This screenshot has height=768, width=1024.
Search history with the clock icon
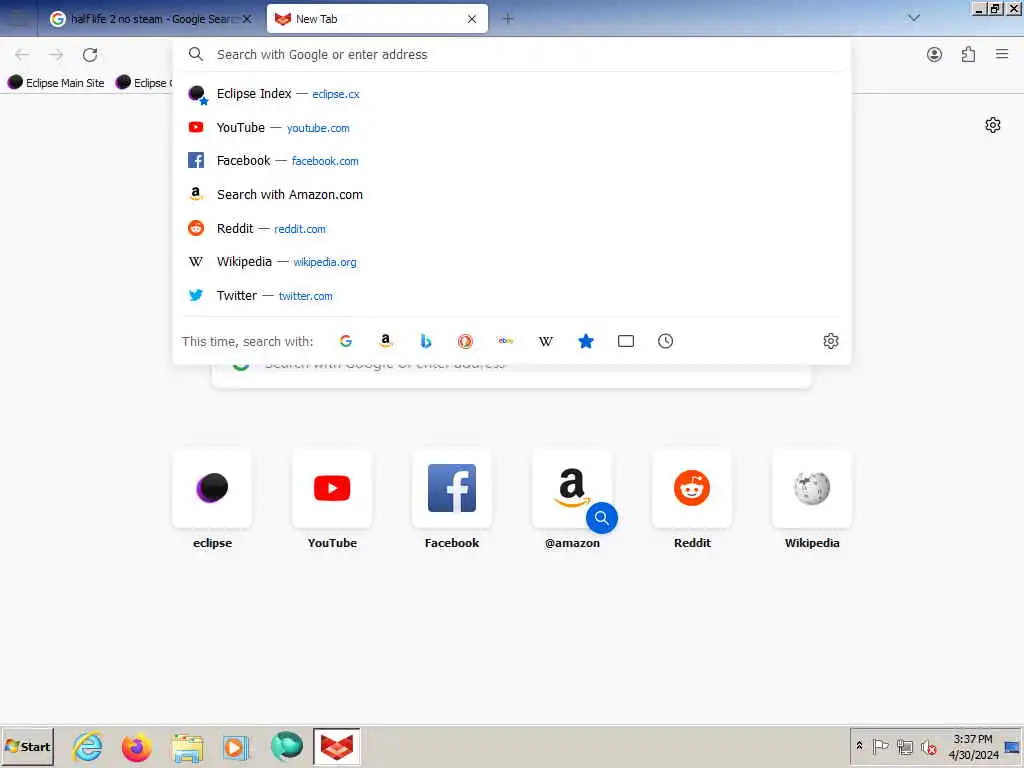click(665, 341)
